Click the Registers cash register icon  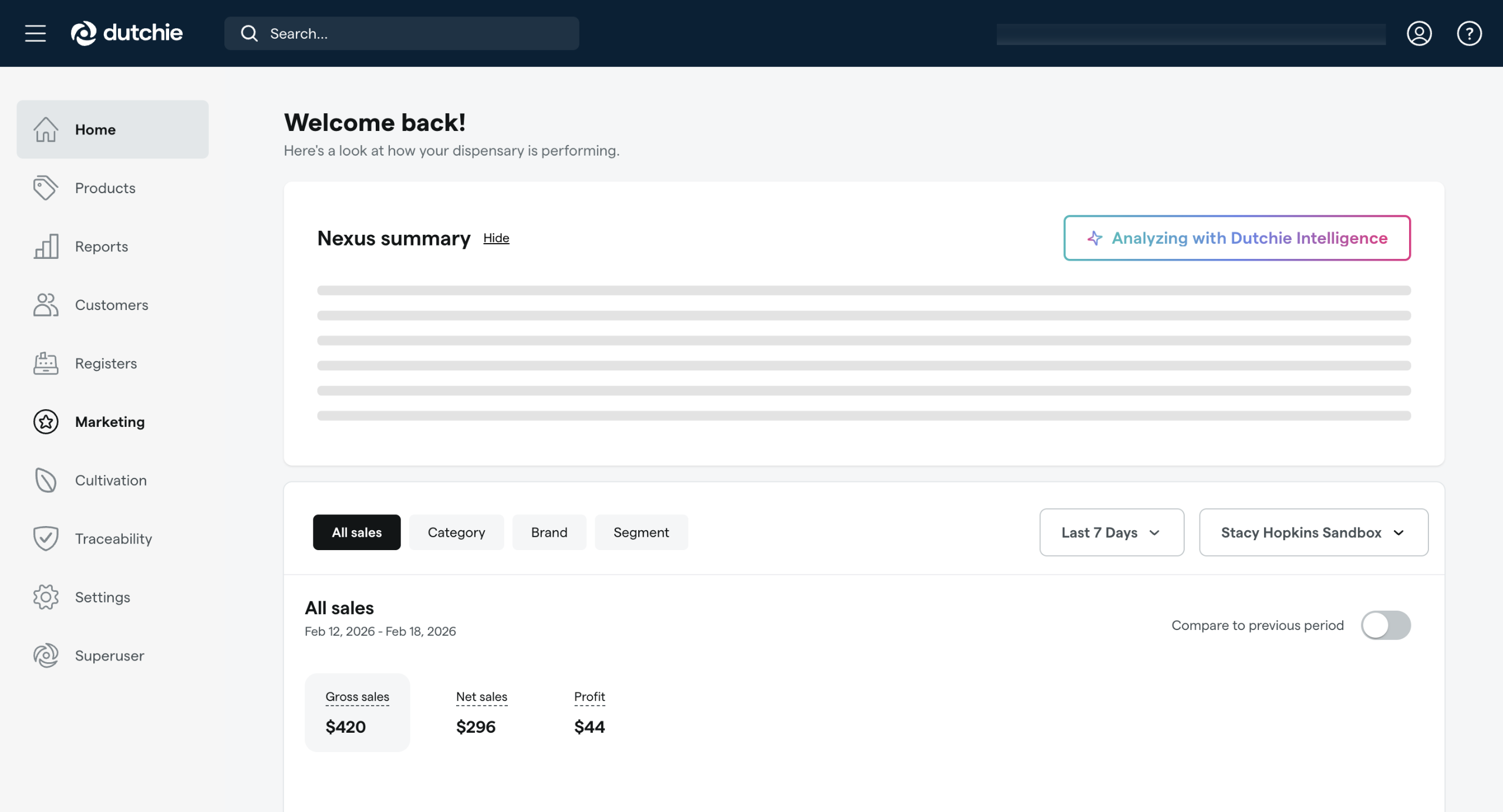tap(46, 363)
